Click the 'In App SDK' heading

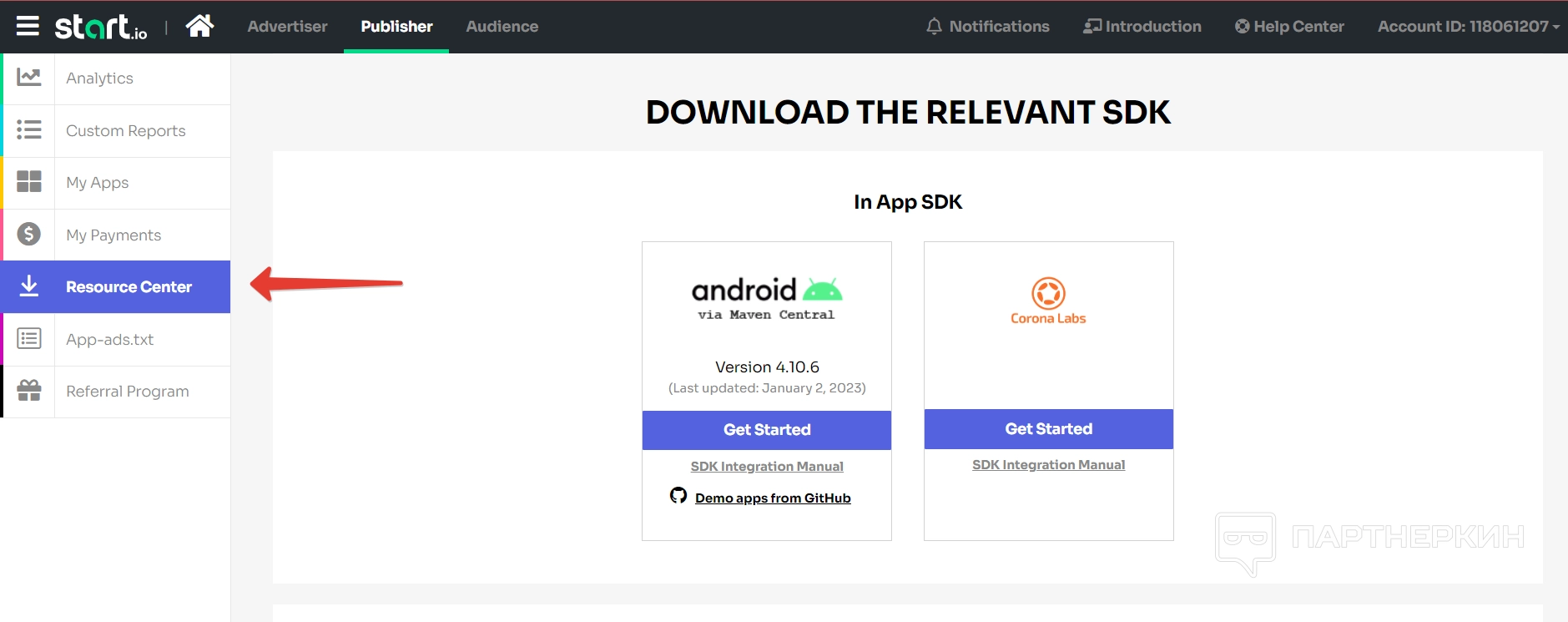908,202
